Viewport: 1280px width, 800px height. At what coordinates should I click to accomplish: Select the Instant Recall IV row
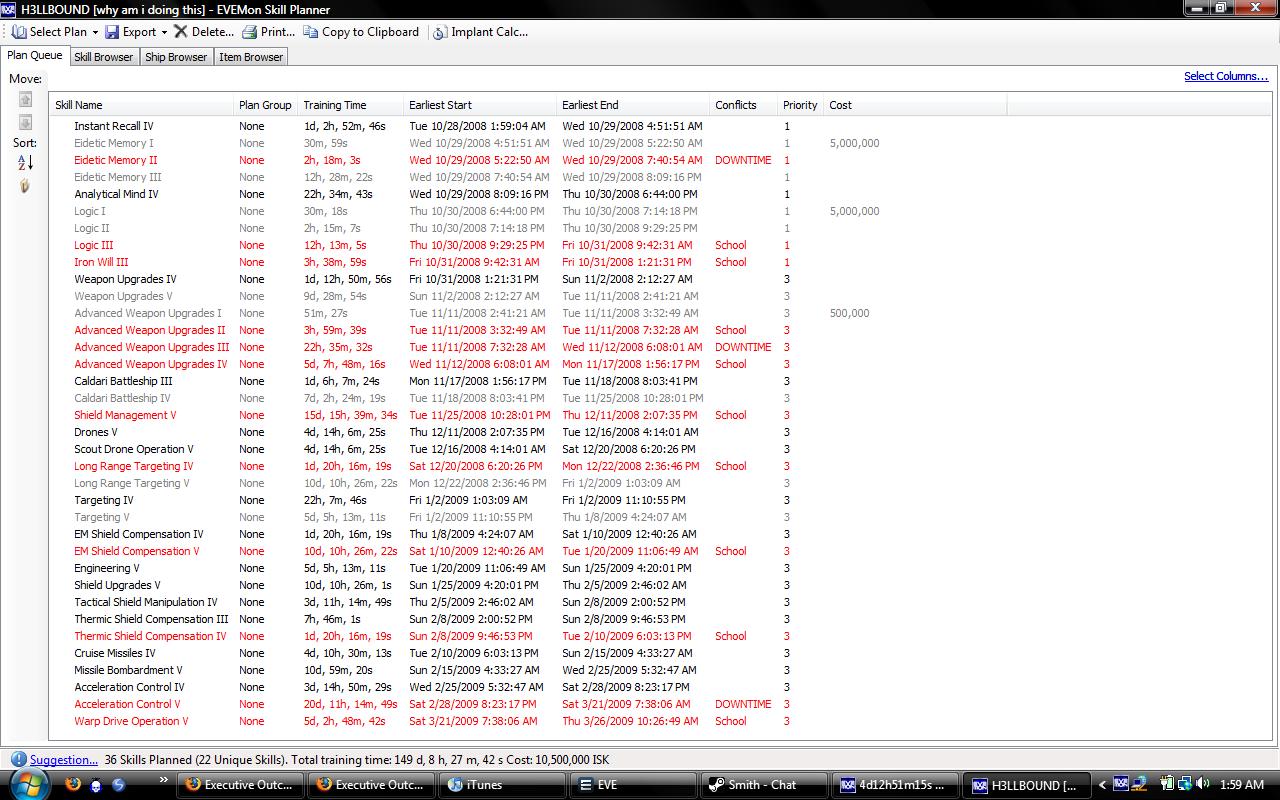point(529,126)
